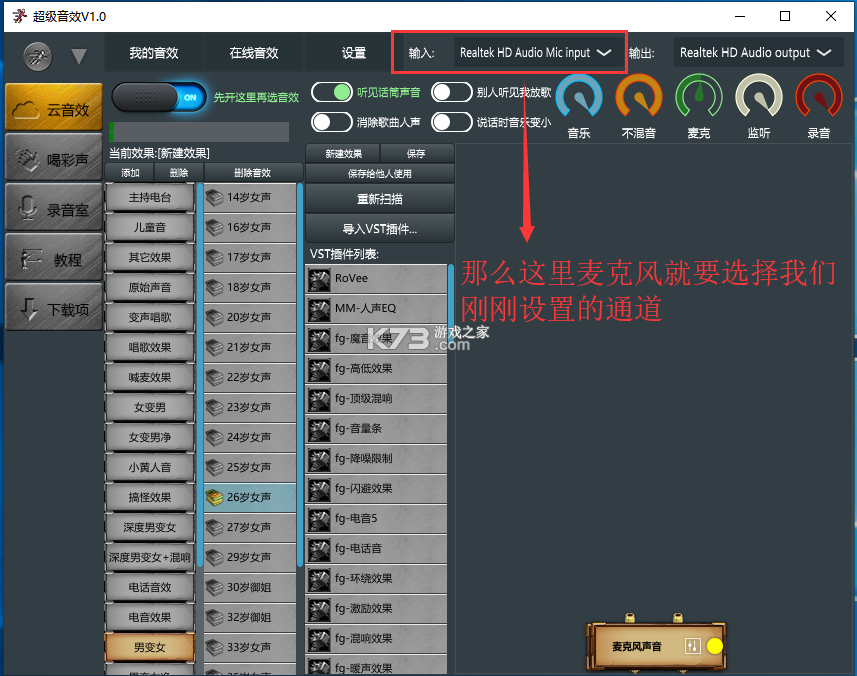Click the 30岁御姐 preset icon
The height and width of the screenshot is (676, 857).
point(214,587)
